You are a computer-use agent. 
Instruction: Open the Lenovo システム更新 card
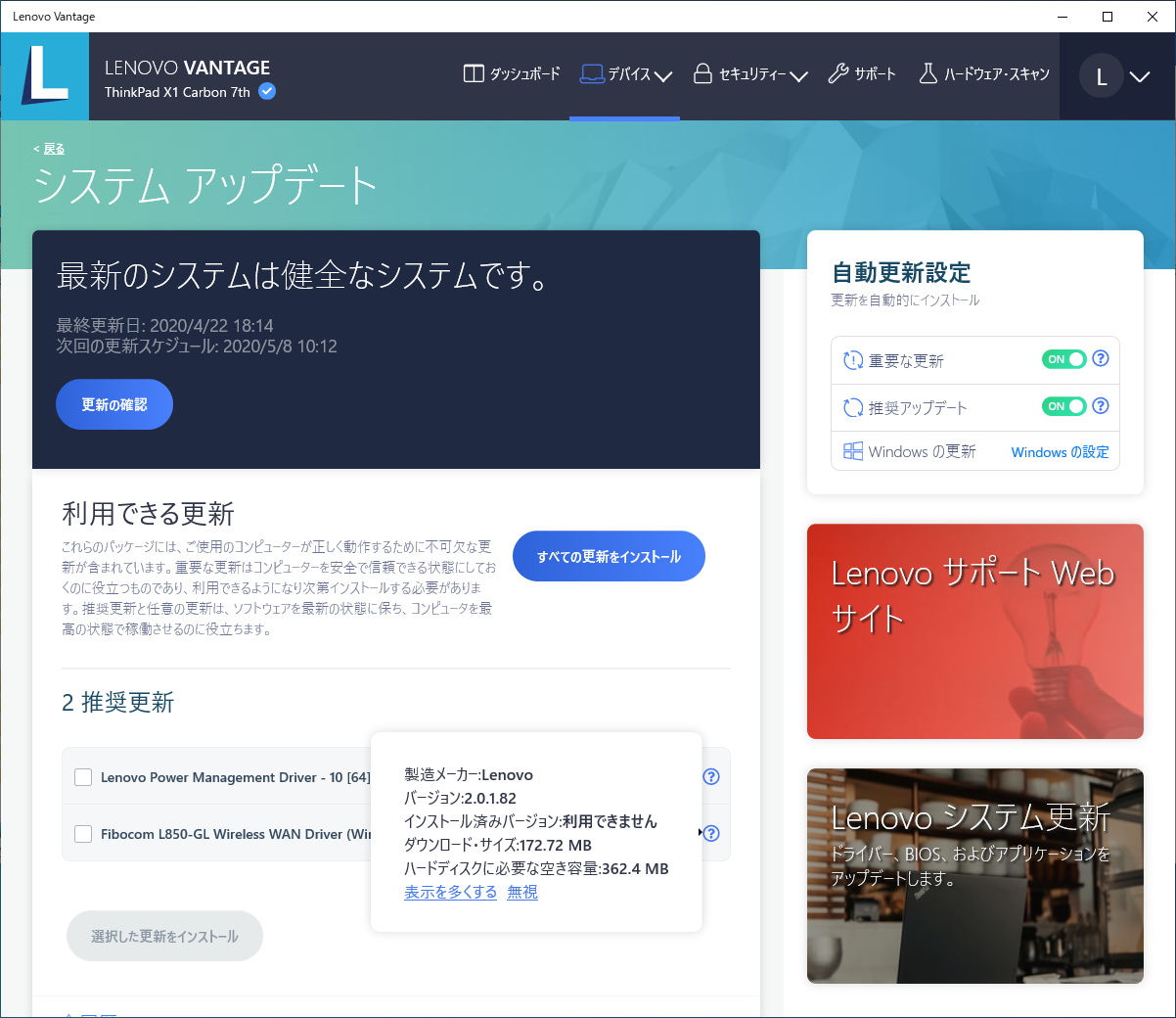pyautogui.click(x=975, y=876)
